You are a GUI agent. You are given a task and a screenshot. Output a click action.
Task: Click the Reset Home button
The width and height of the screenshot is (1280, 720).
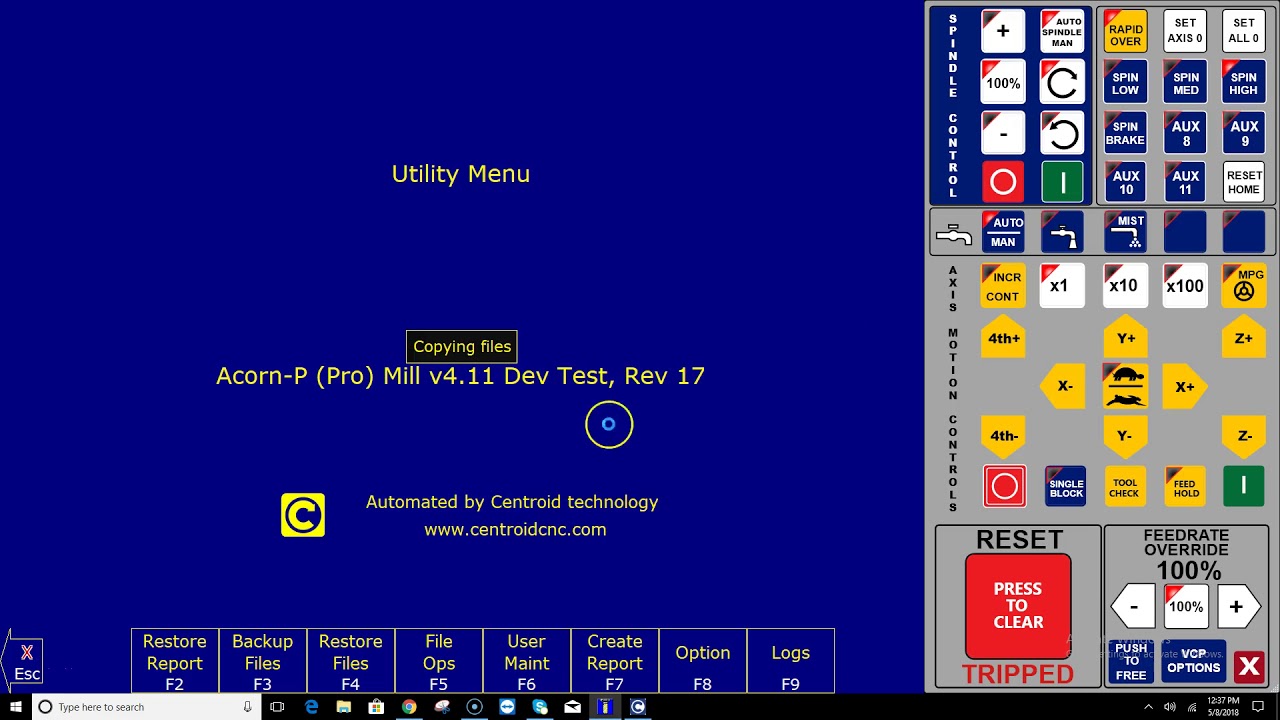(1244, 182)
